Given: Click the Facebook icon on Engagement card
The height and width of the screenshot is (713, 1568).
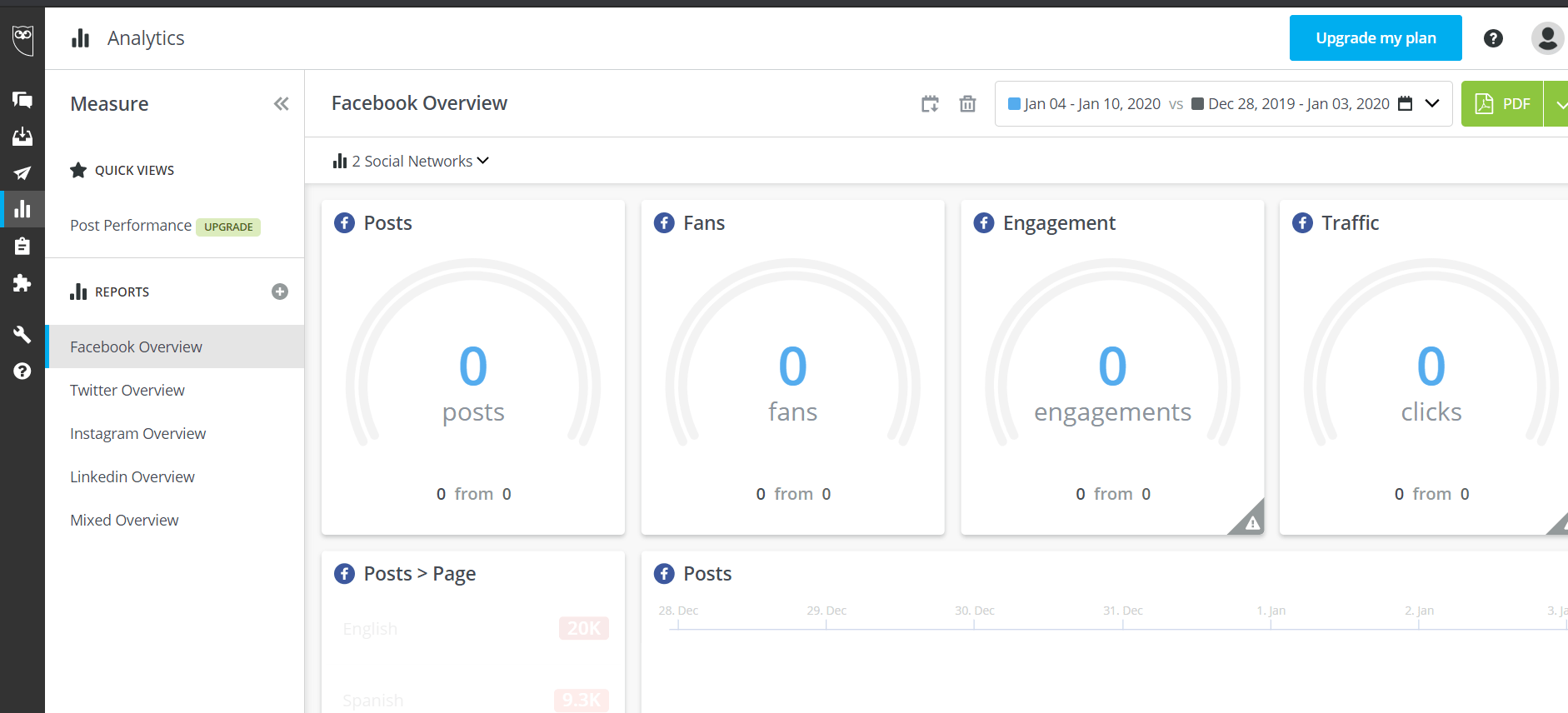Looking at the screenshot, I should pos(984,223).
